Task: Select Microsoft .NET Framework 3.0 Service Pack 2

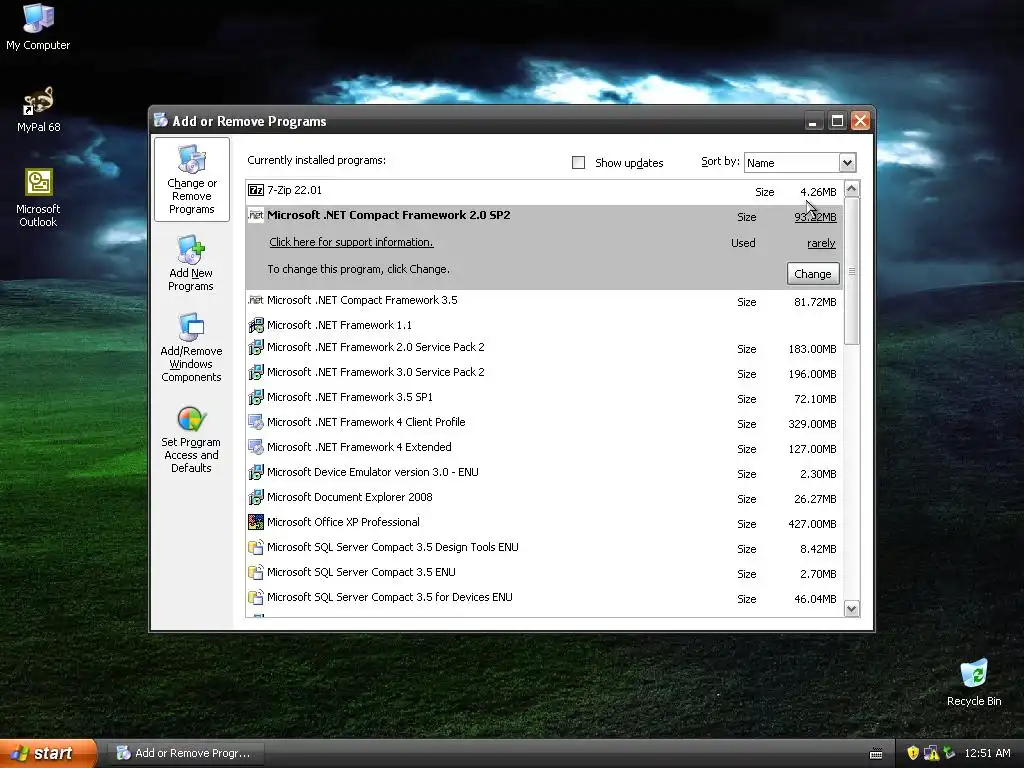Action: (544, 372)
